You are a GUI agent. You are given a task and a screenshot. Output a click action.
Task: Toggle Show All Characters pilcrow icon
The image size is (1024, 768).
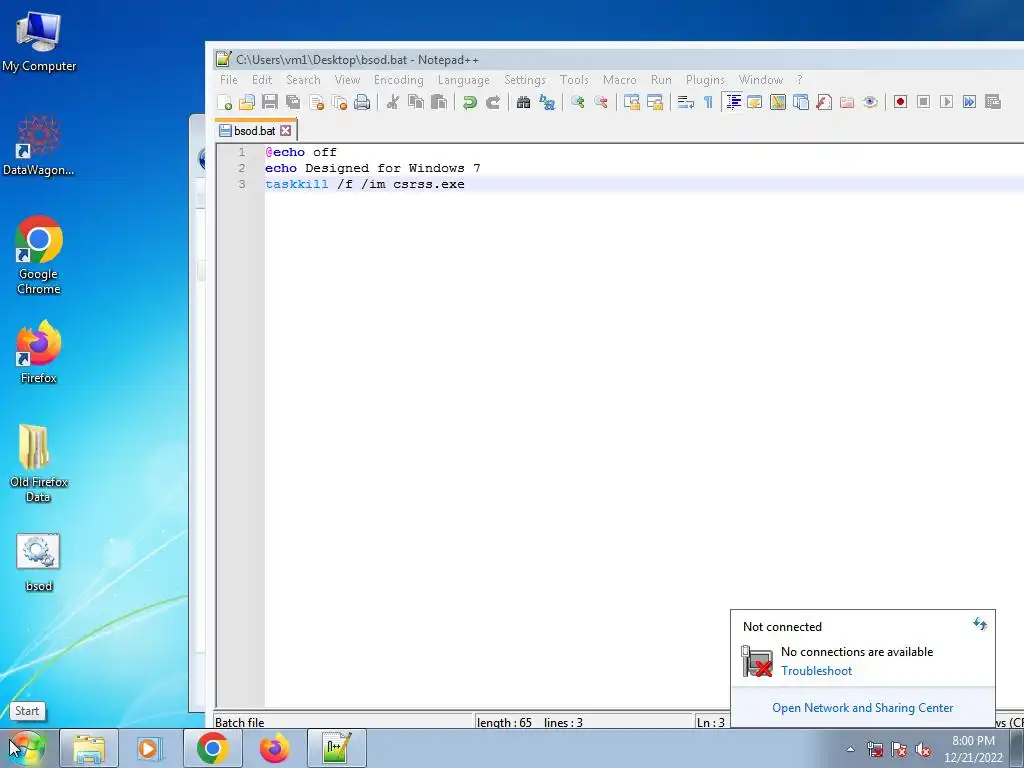click(708, 102)
